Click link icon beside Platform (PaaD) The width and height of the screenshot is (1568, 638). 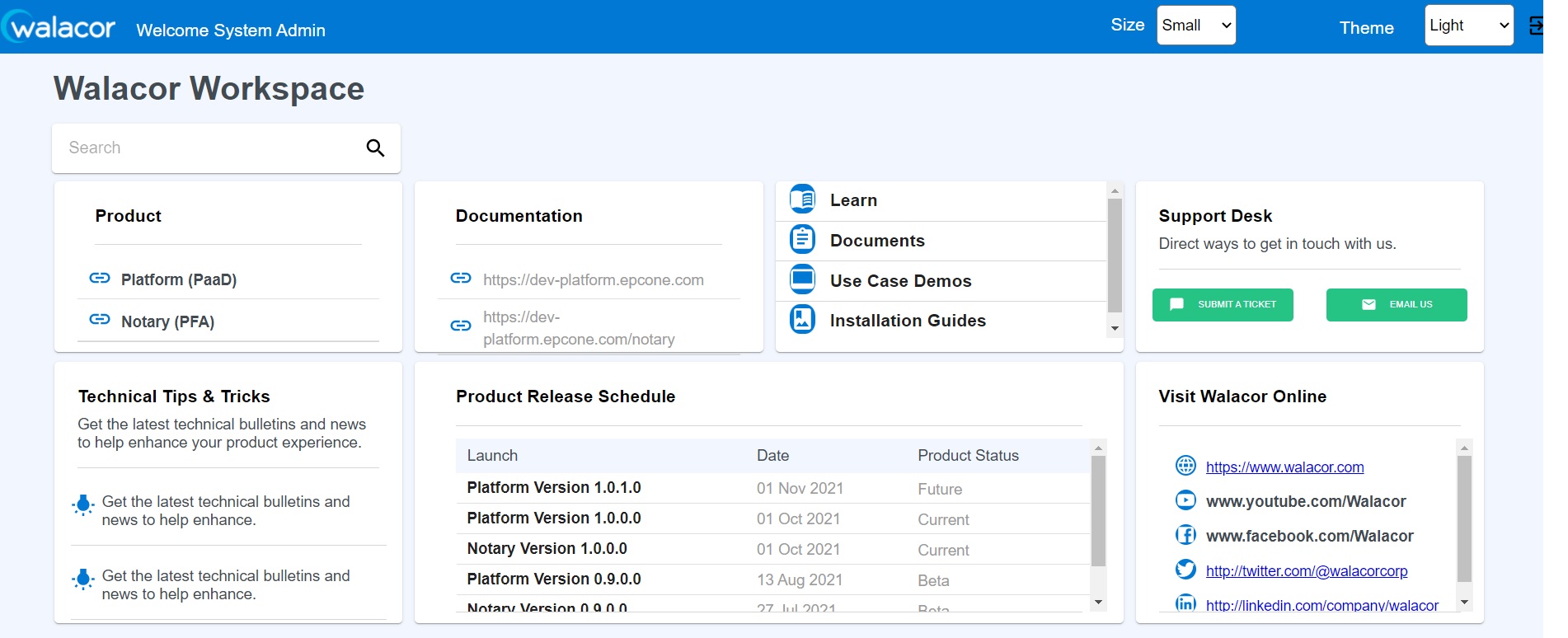[x=100, y=278]
